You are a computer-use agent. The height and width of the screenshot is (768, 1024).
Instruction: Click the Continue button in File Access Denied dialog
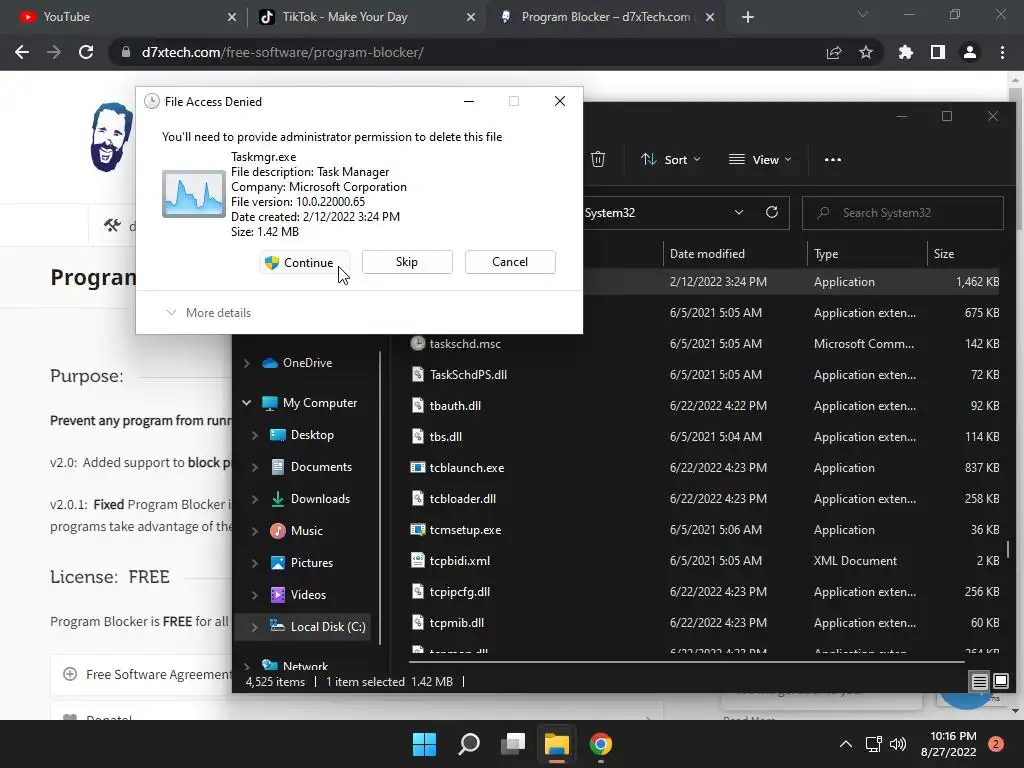(x=304, y=263)
